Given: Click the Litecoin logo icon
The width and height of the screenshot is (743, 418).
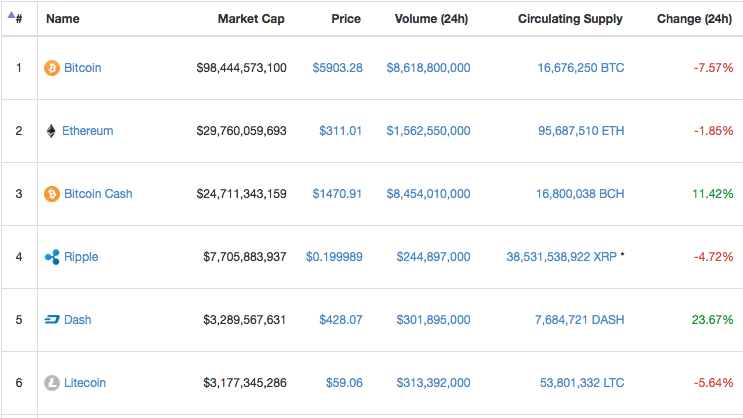Looking at the screenshot, I should click(52, 383).
